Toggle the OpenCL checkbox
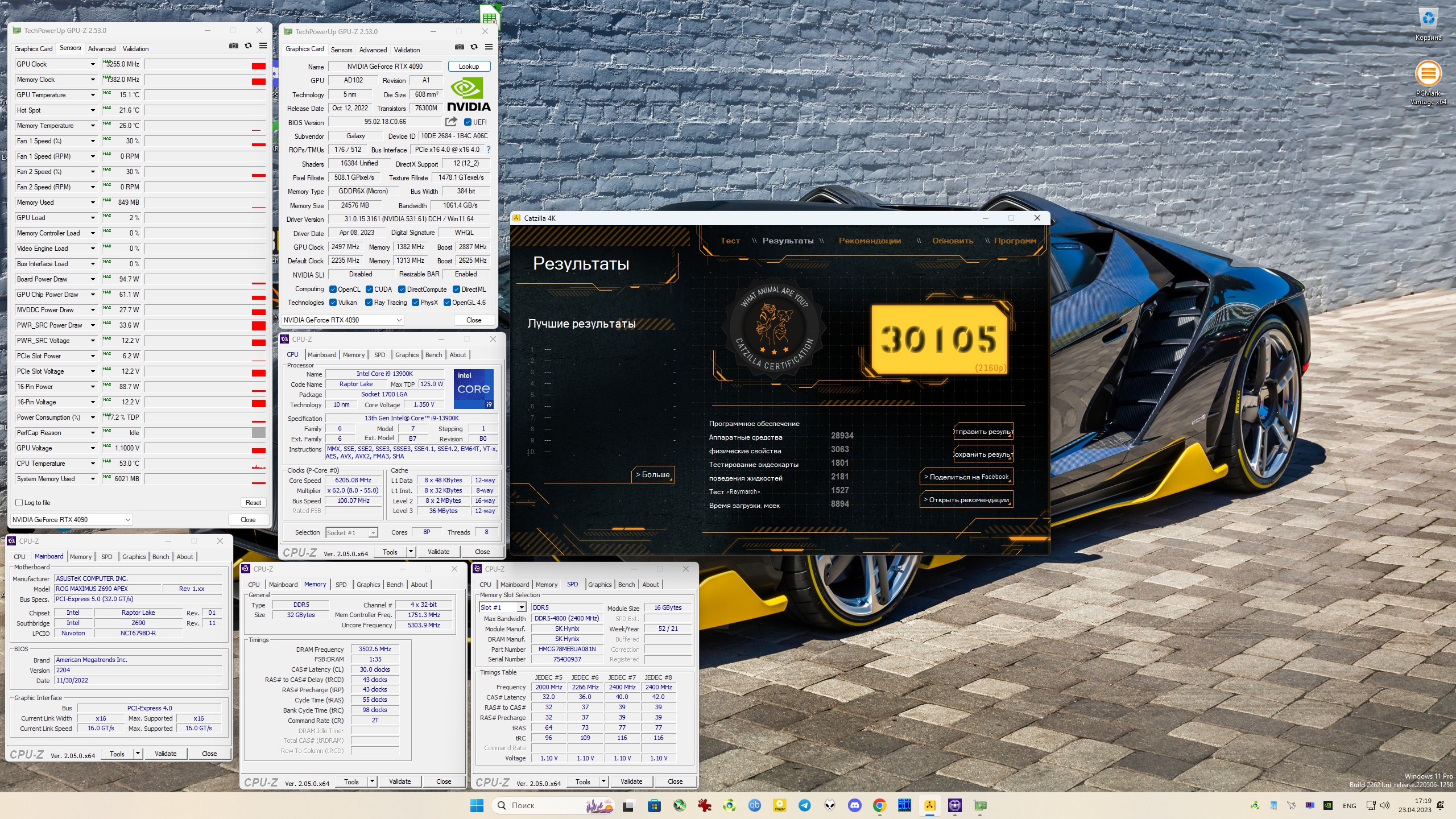This screenshot has width=1456, height=819. pos(333,289)
